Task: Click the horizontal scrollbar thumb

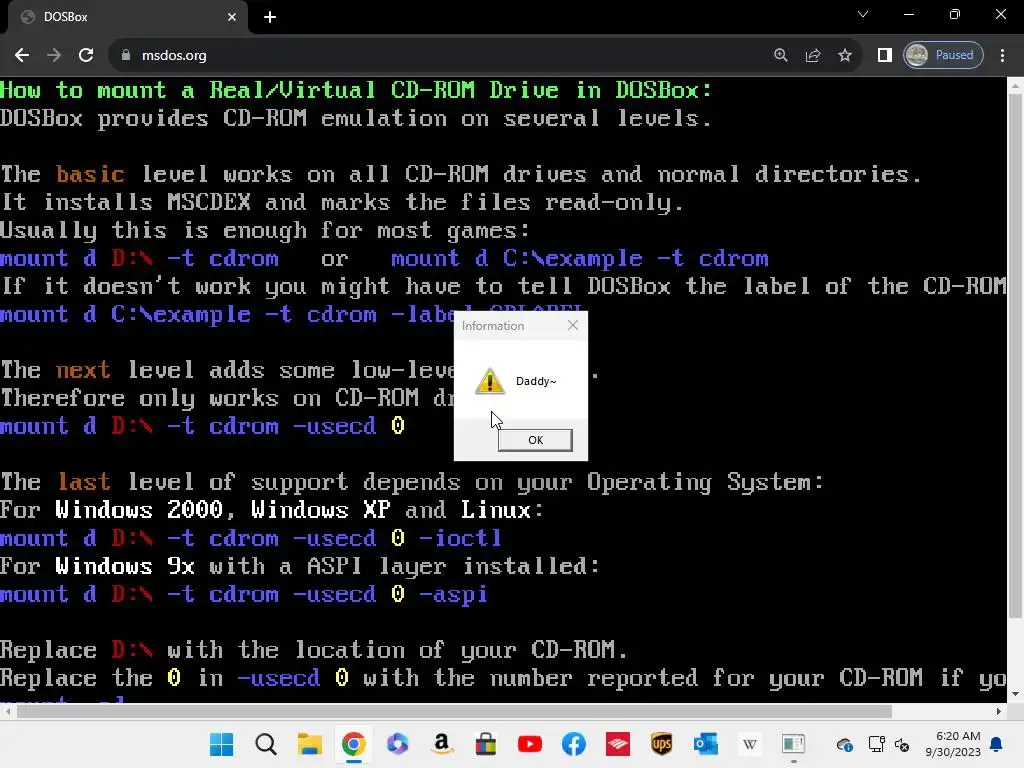Action: (454, 711)
